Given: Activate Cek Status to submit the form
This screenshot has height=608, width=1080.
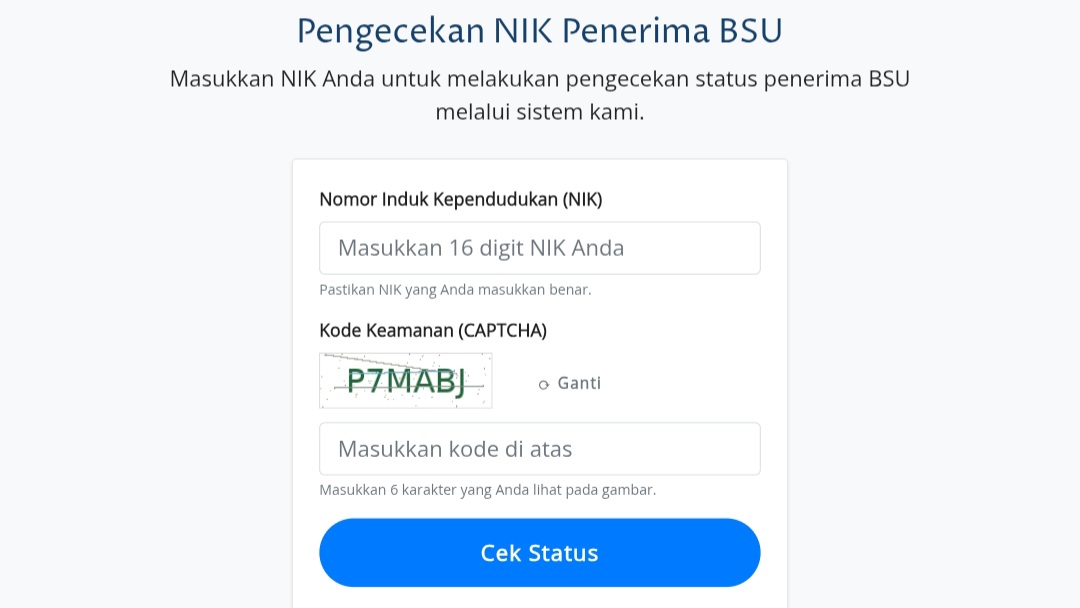Looking at the screenshot, I should click(539, 552).
